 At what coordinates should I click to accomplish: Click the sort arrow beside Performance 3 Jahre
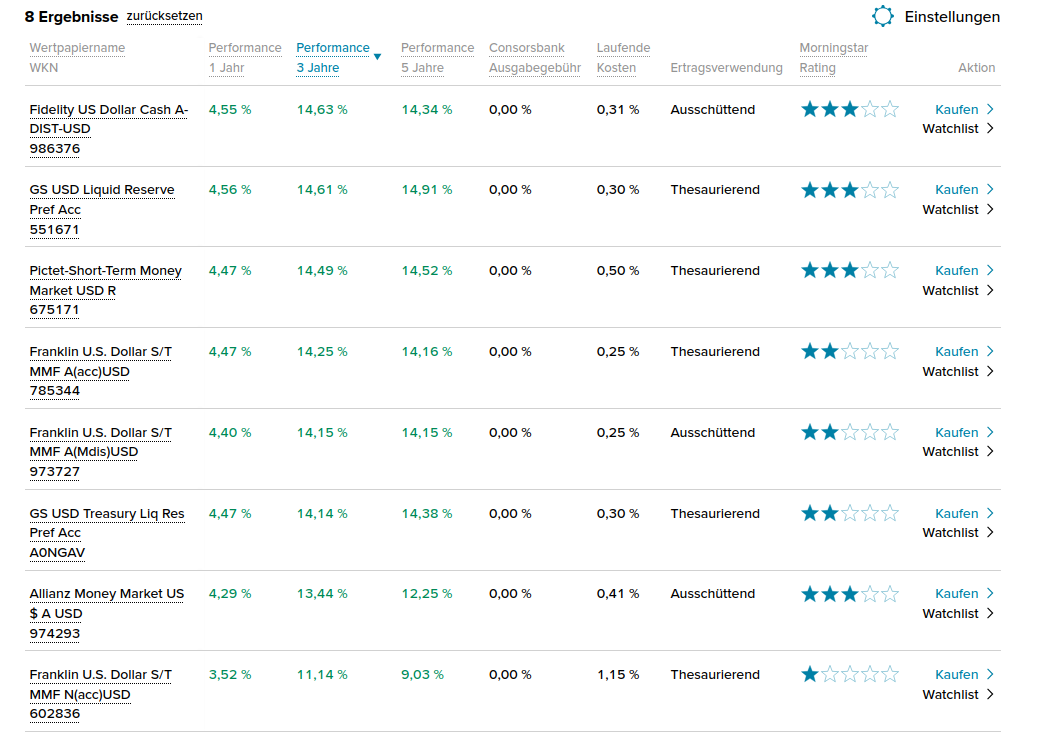(377, 57)
